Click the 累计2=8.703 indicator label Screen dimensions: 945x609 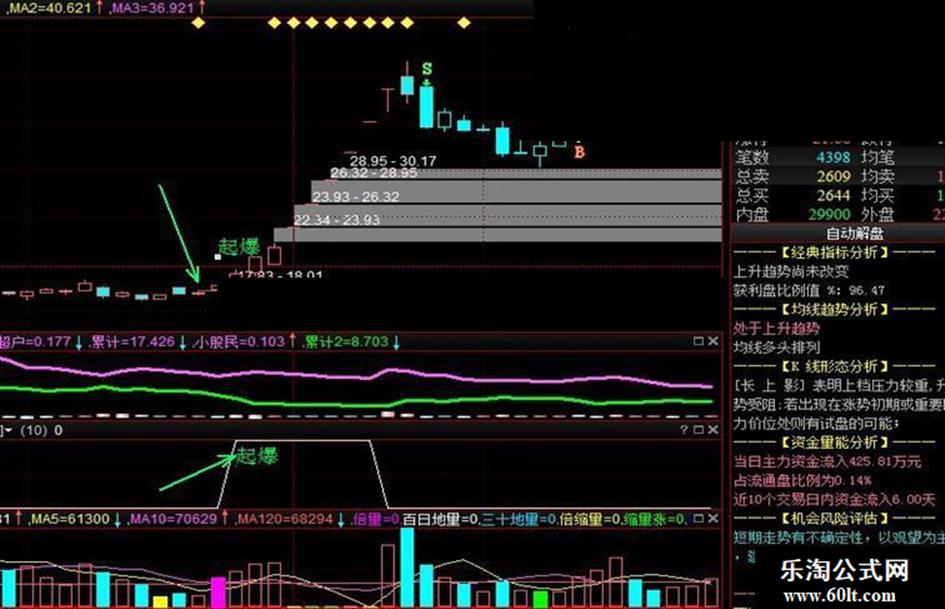pos(346,342)
